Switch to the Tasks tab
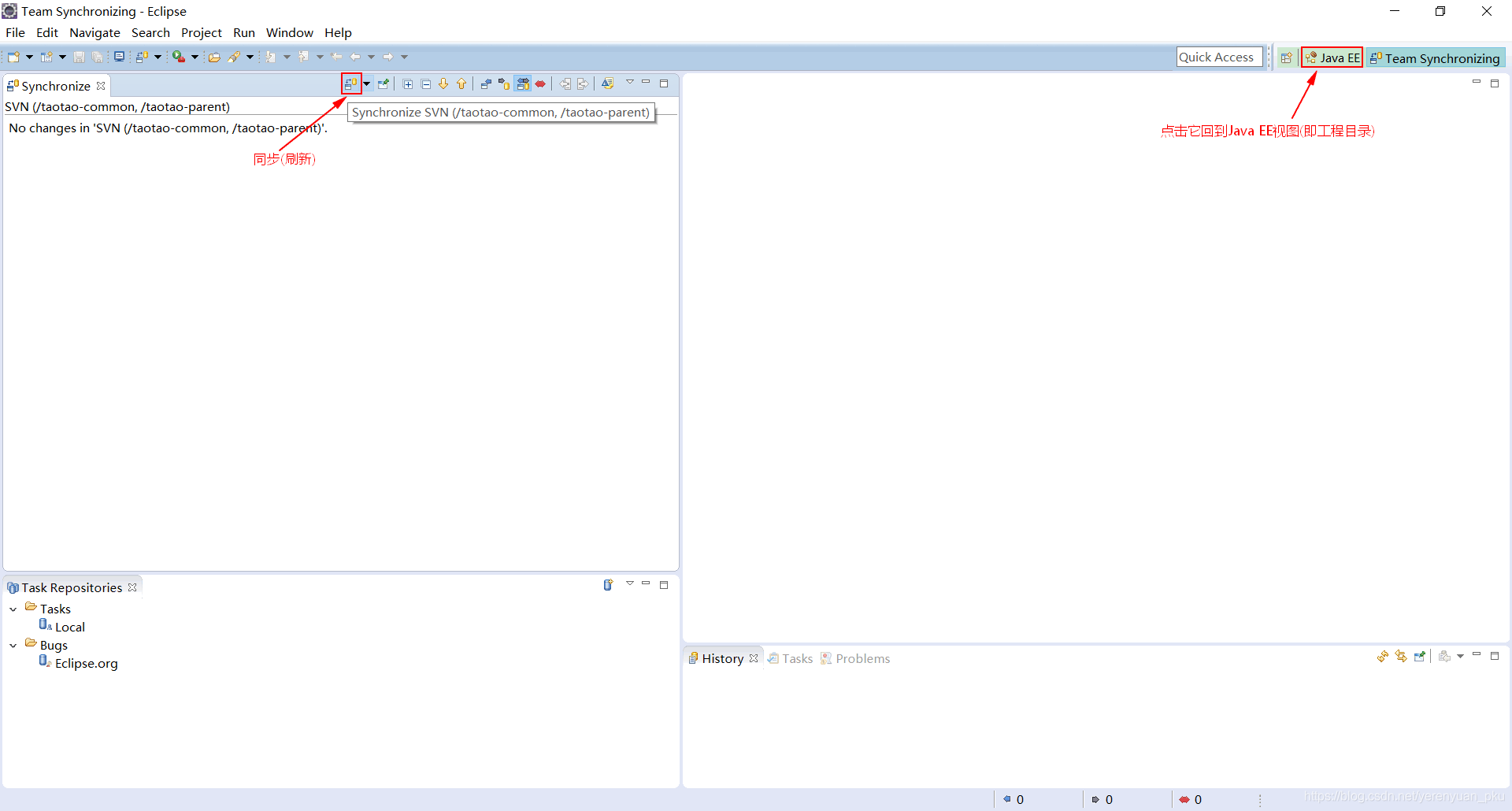Screen dimensions: 1512x811 click(791, 658)
